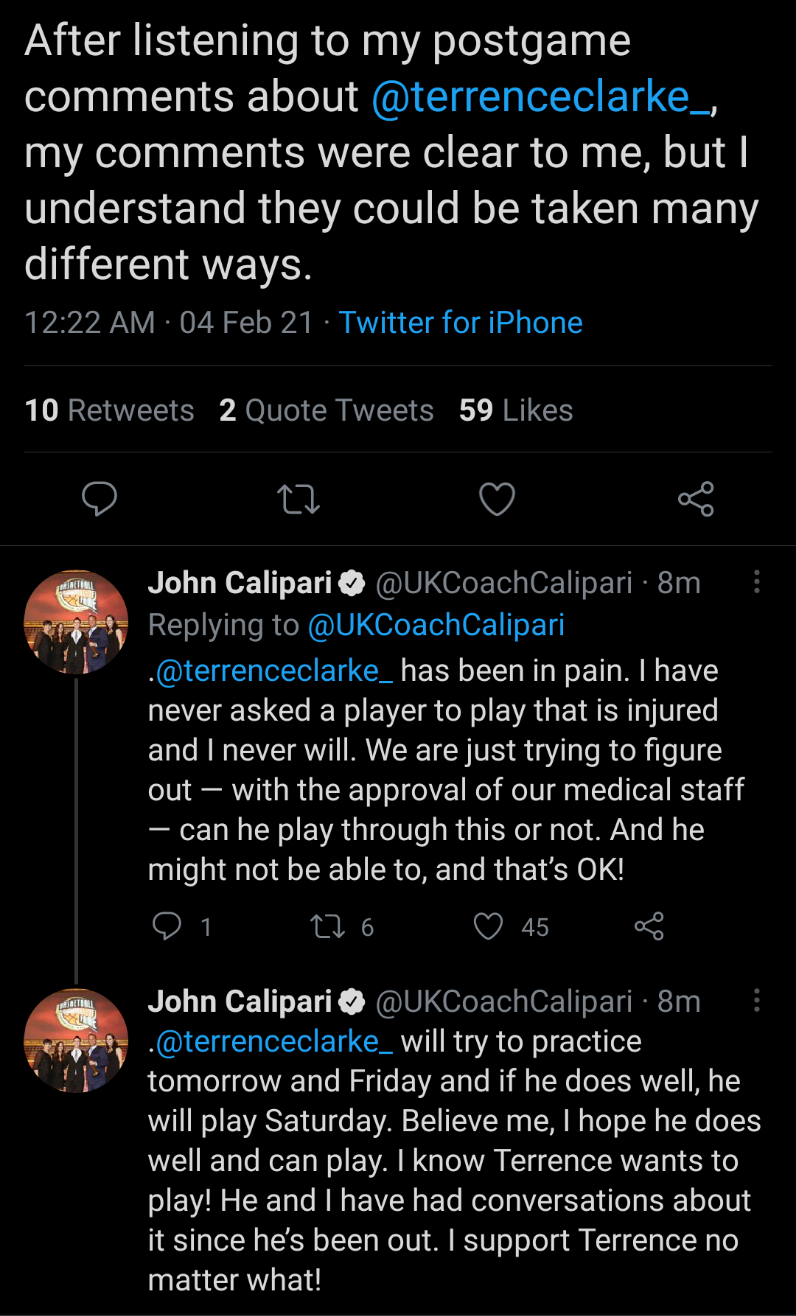Viewport: 796px width, 1316px height.
Task: View the 2 Quote Tweets
Action: coord(326,410)
